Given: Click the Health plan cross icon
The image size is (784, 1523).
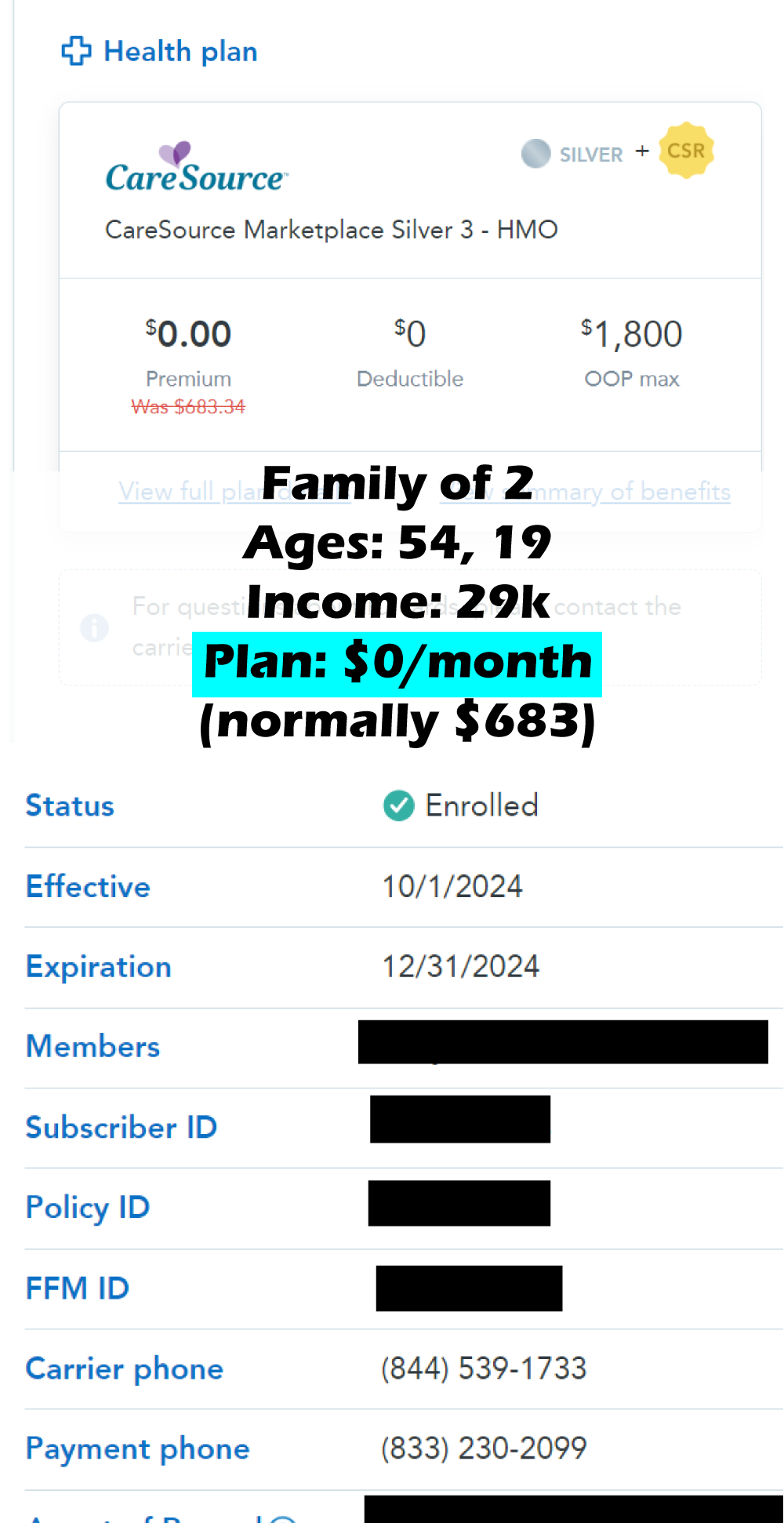Looking at the screenshot, I should click(76, 51).
